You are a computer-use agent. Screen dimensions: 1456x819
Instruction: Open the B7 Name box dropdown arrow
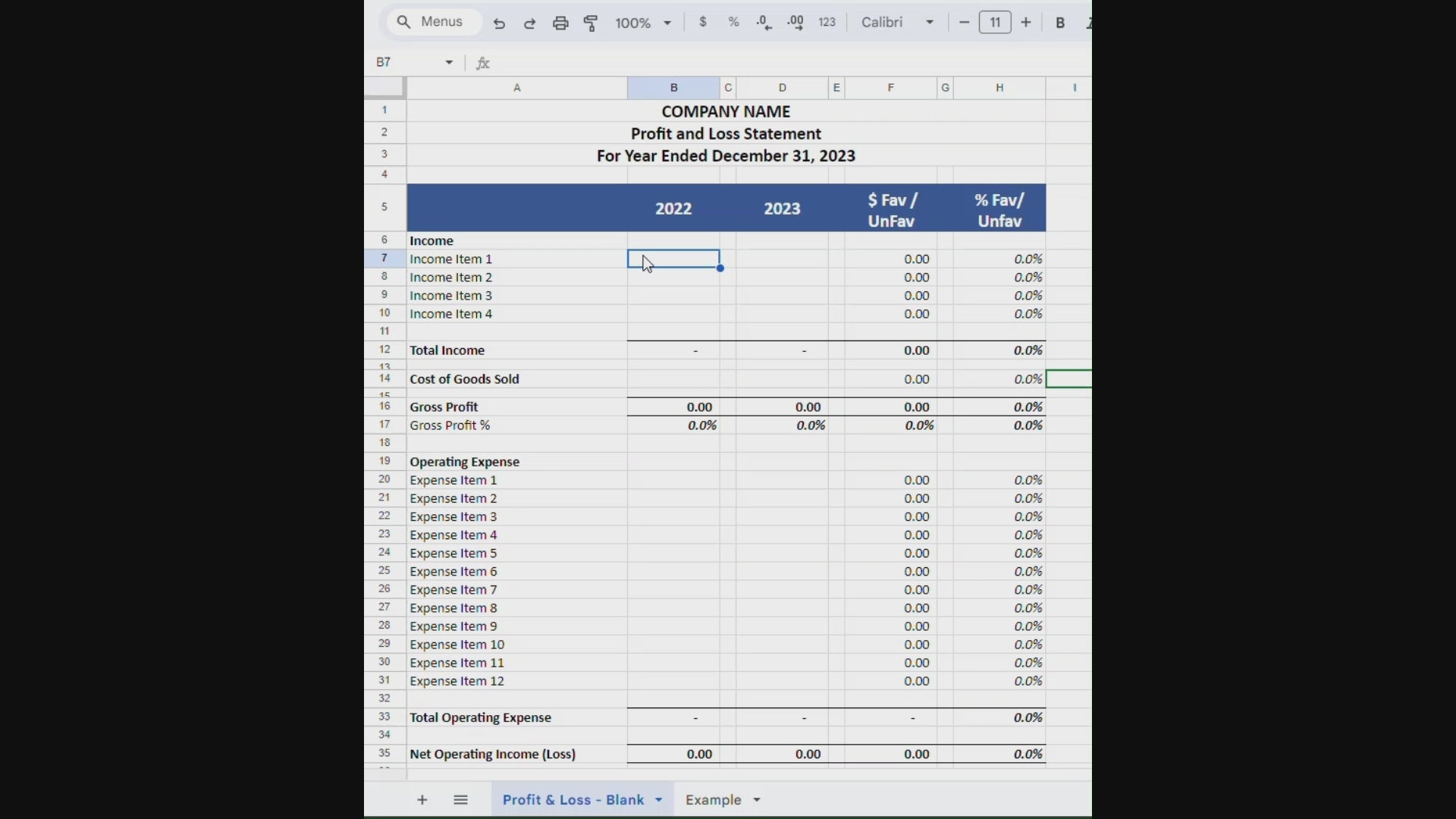pyautogui.click(x=449, y=62)
